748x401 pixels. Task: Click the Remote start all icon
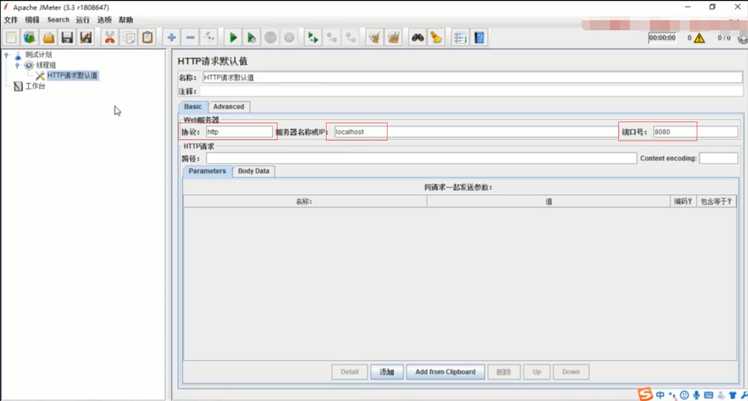(x=313, y=37)
